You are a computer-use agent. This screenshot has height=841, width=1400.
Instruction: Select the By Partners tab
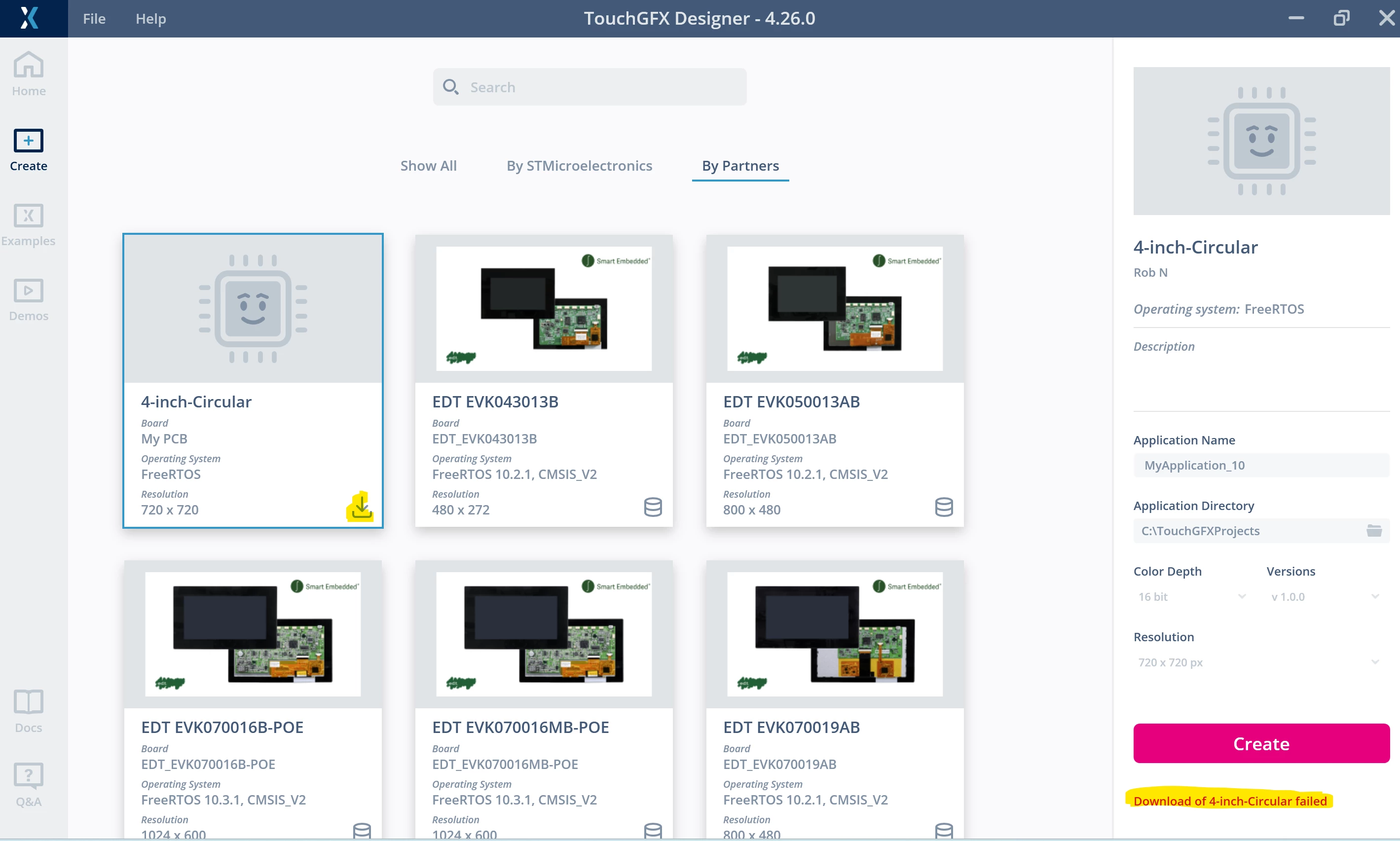click(x=740, y=165)
